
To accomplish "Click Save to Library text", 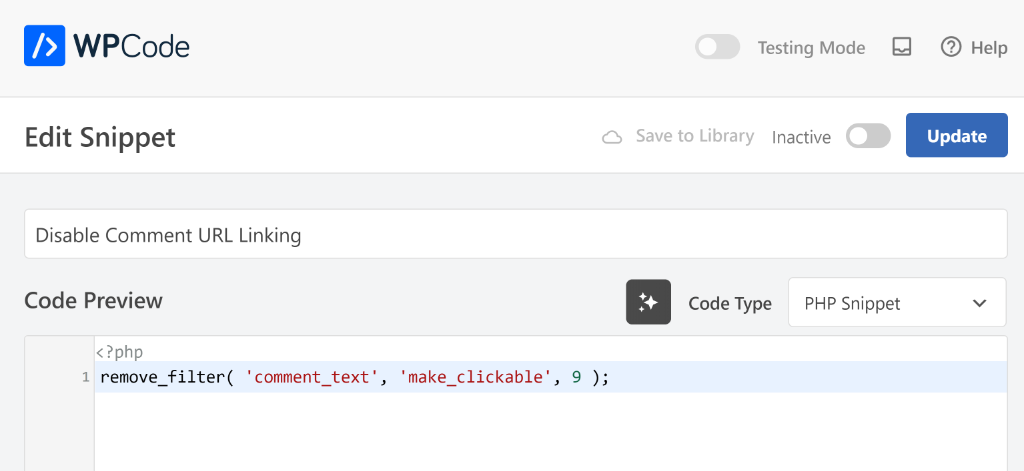I will pyautogui.click(x=695, y=136).
